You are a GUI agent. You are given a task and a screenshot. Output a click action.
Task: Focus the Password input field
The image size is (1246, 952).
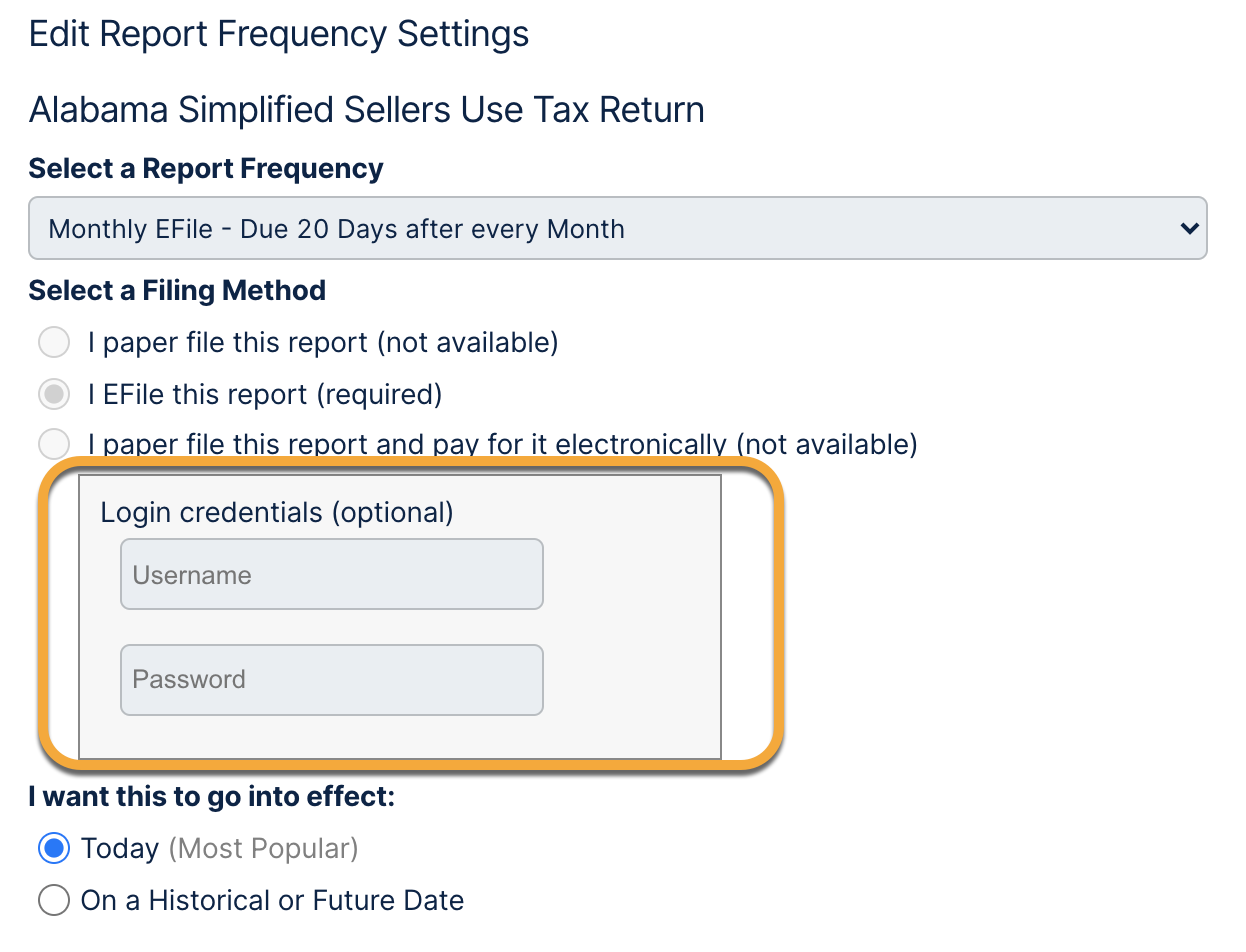(x=331, y=679)
